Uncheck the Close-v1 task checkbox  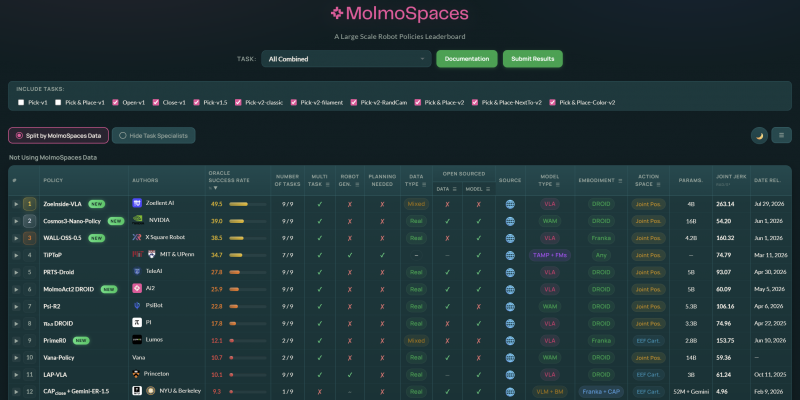[156, 103]
